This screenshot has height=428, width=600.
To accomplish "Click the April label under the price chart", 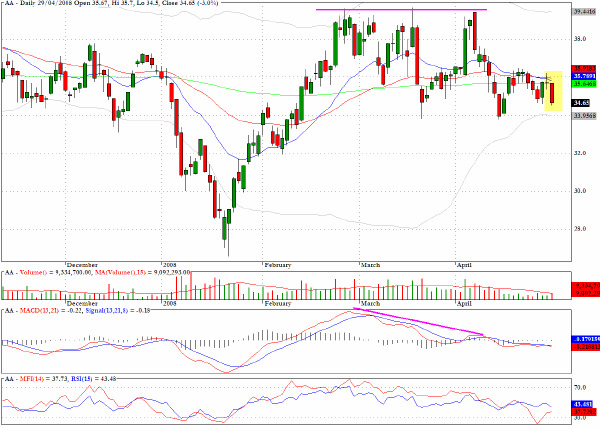I will [x=464, y=265].
